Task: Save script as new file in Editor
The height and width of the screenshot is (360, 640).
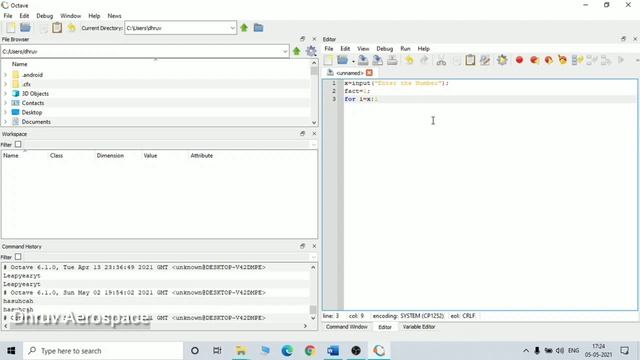Action: click(378, 60)
